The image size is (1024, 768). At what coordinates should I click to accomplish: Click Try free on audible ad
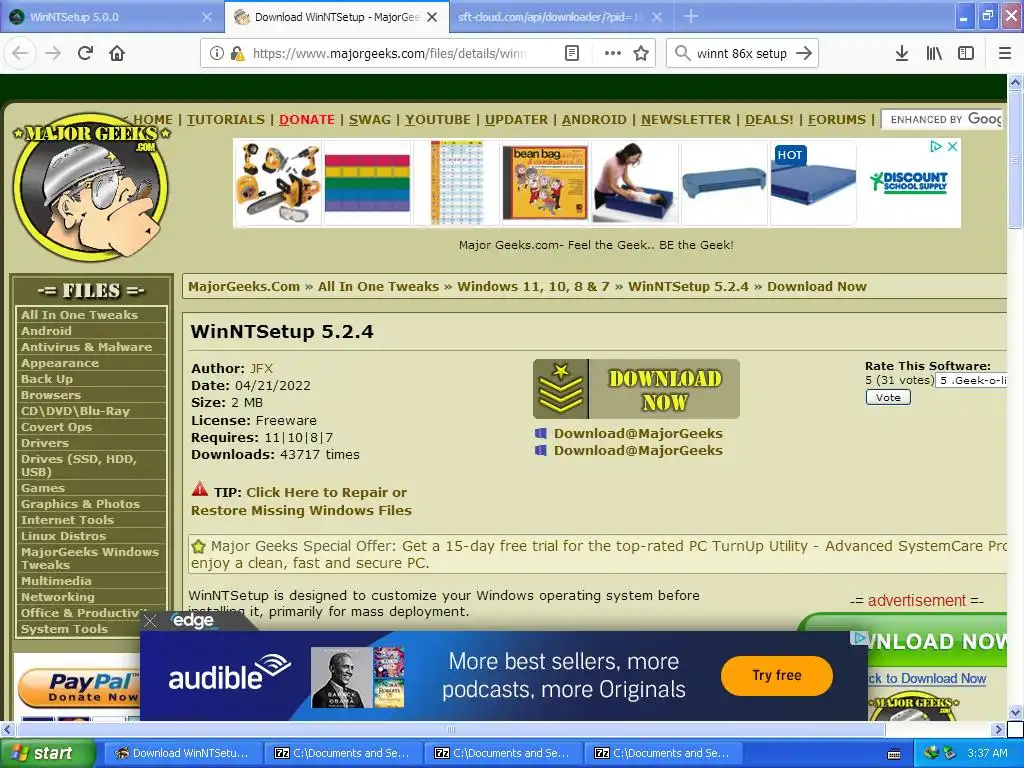tap(776, 675)
